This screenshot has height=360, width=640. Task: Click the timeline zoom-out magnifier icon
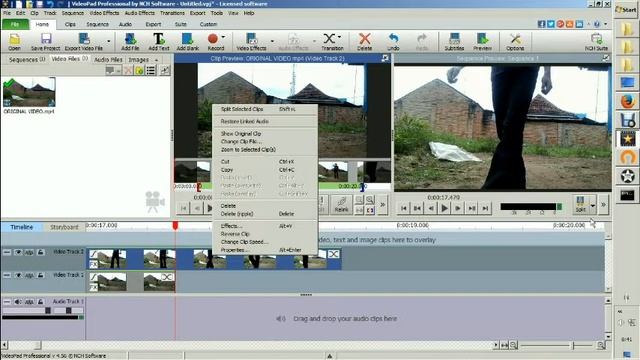513,345
